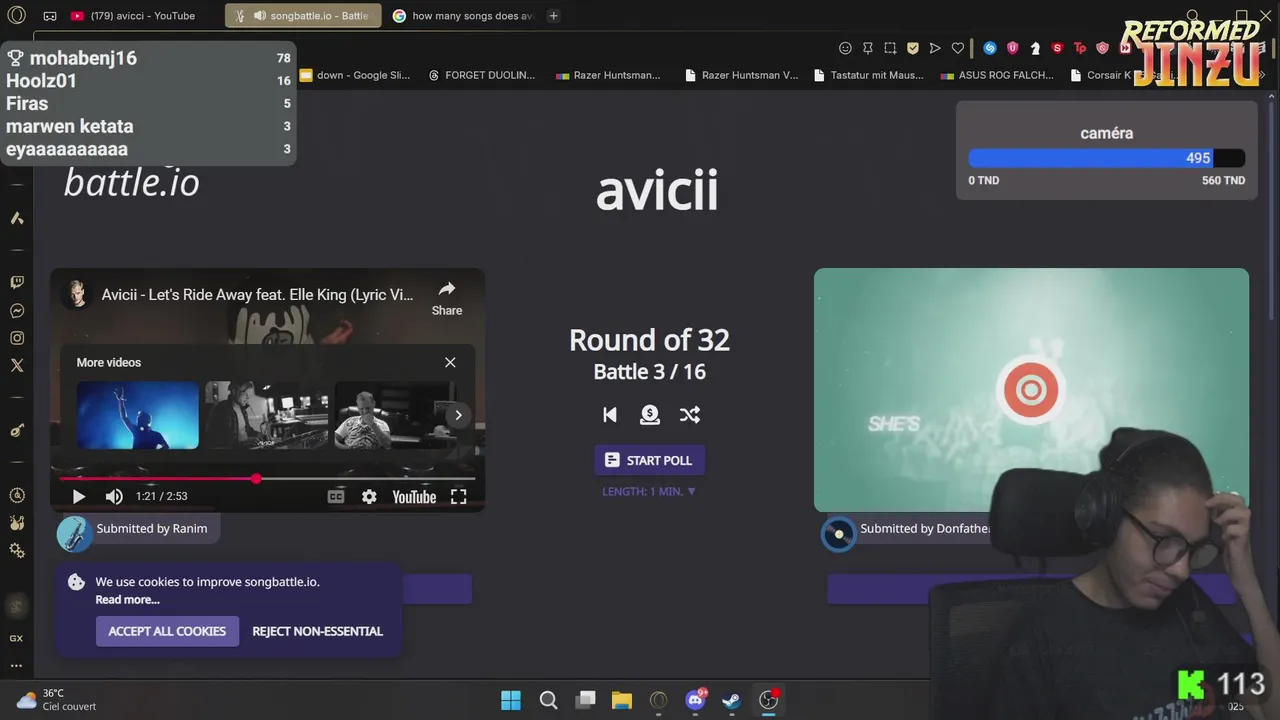Open Task View on taskbar
Viewport: 1280px width, 720px height.
(586, 700)
